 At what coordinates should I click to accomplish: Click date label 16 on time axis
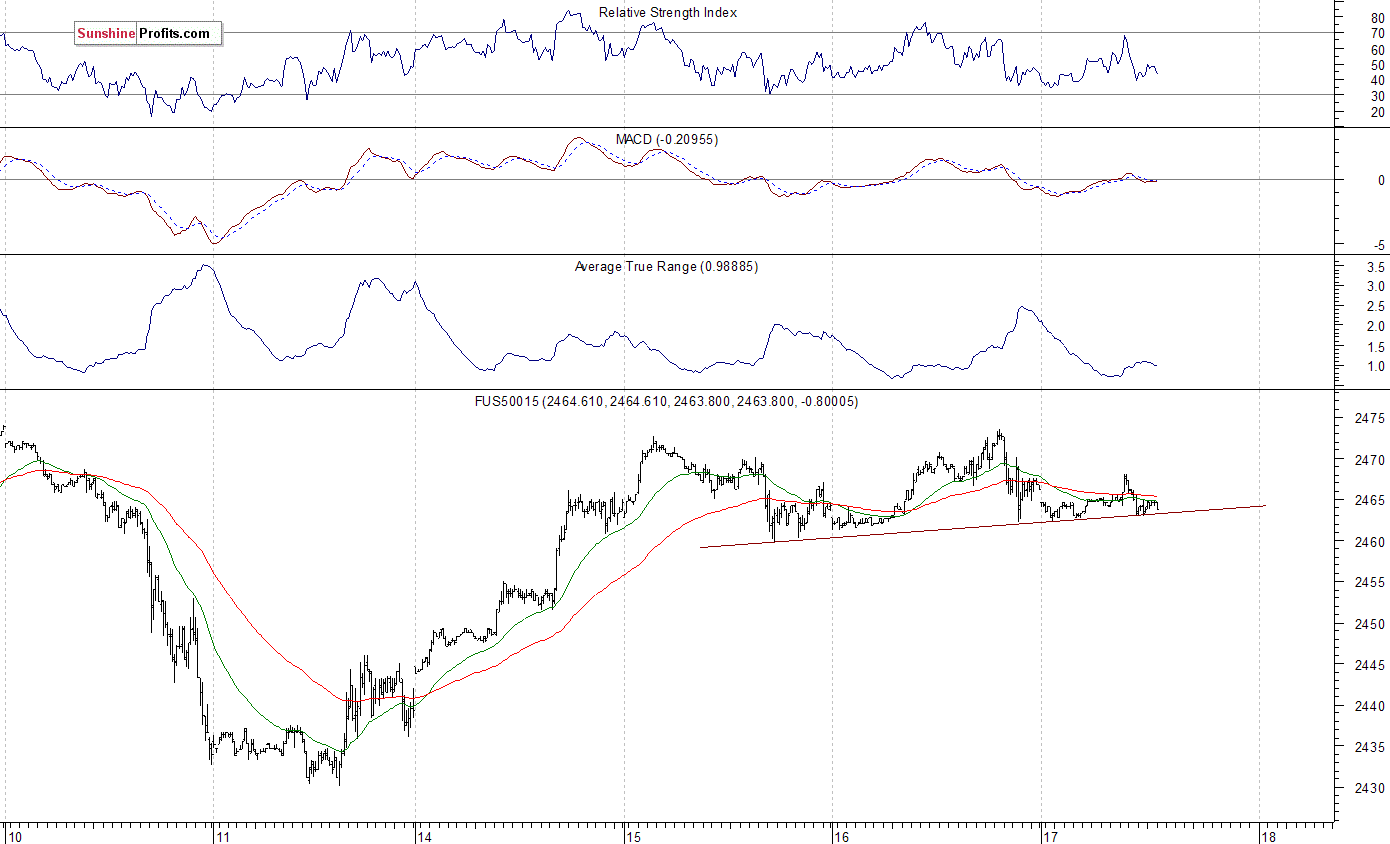click(x=842, y=836)
